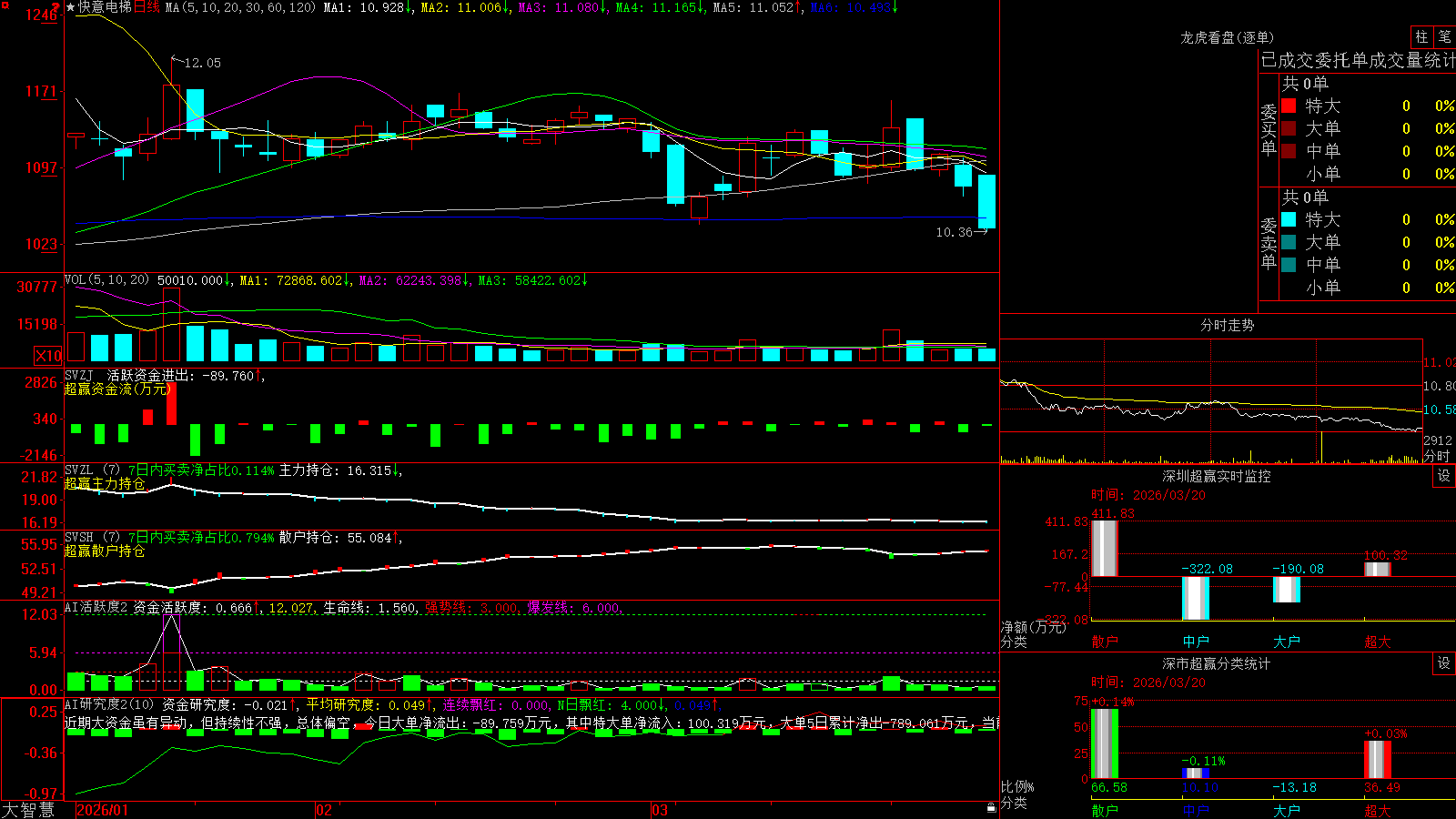1456x819 pixels.
Task: Switch the order panel to 柱 view
Action: (1421, 36)
